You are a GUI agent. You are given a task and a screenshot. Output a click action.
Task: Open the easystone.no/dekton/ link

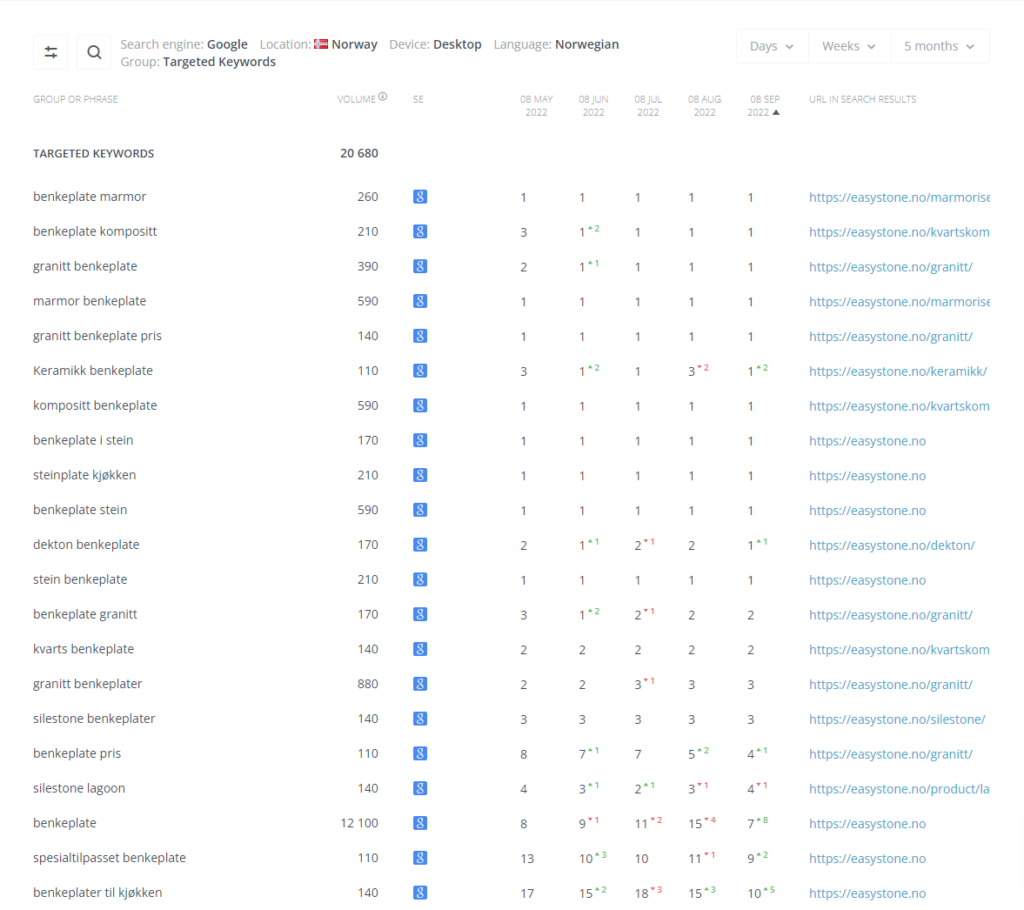coord(892,545)
